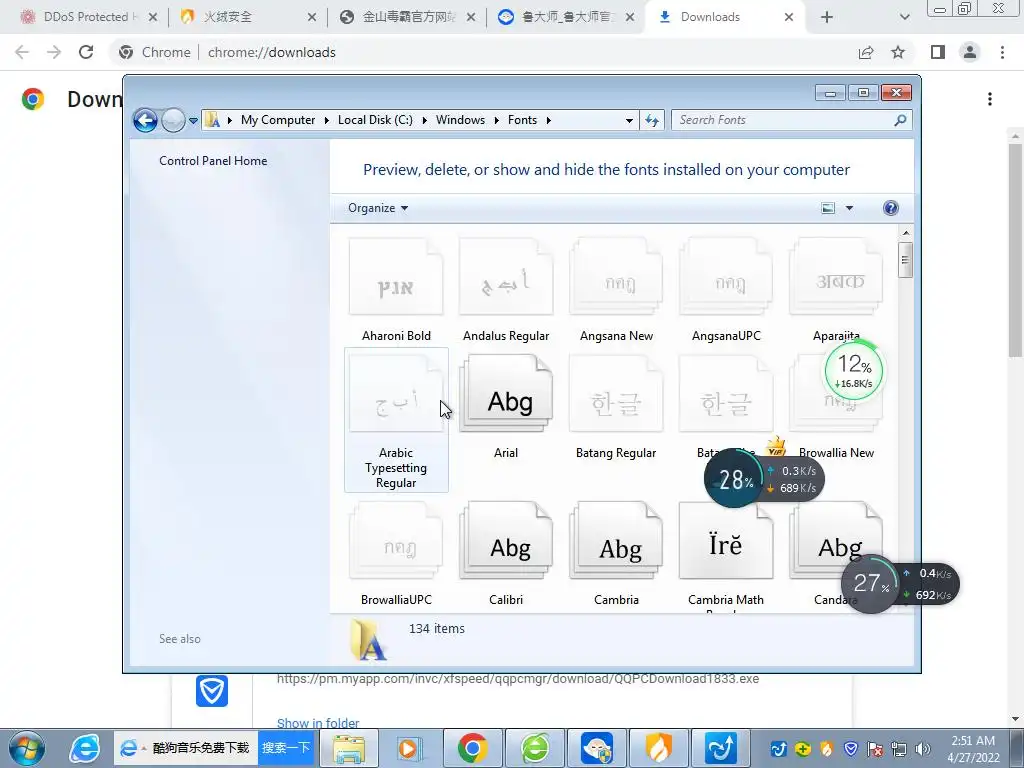Click the search magnifier in Fonts window
This screenshot has height=768, width=1024.
[900, 120]
